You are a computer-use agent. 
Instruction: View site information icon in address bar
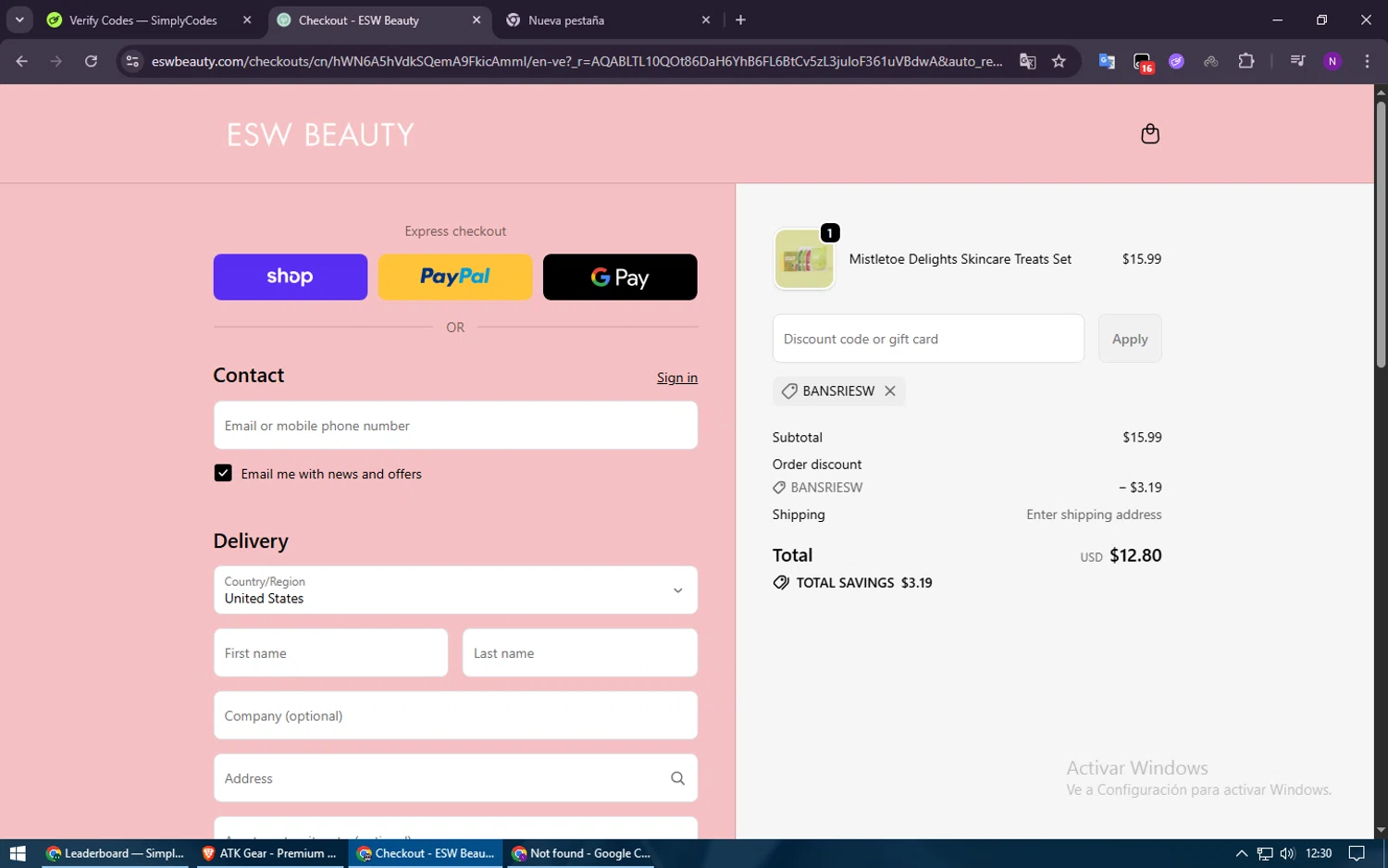[x=132, y=61]
